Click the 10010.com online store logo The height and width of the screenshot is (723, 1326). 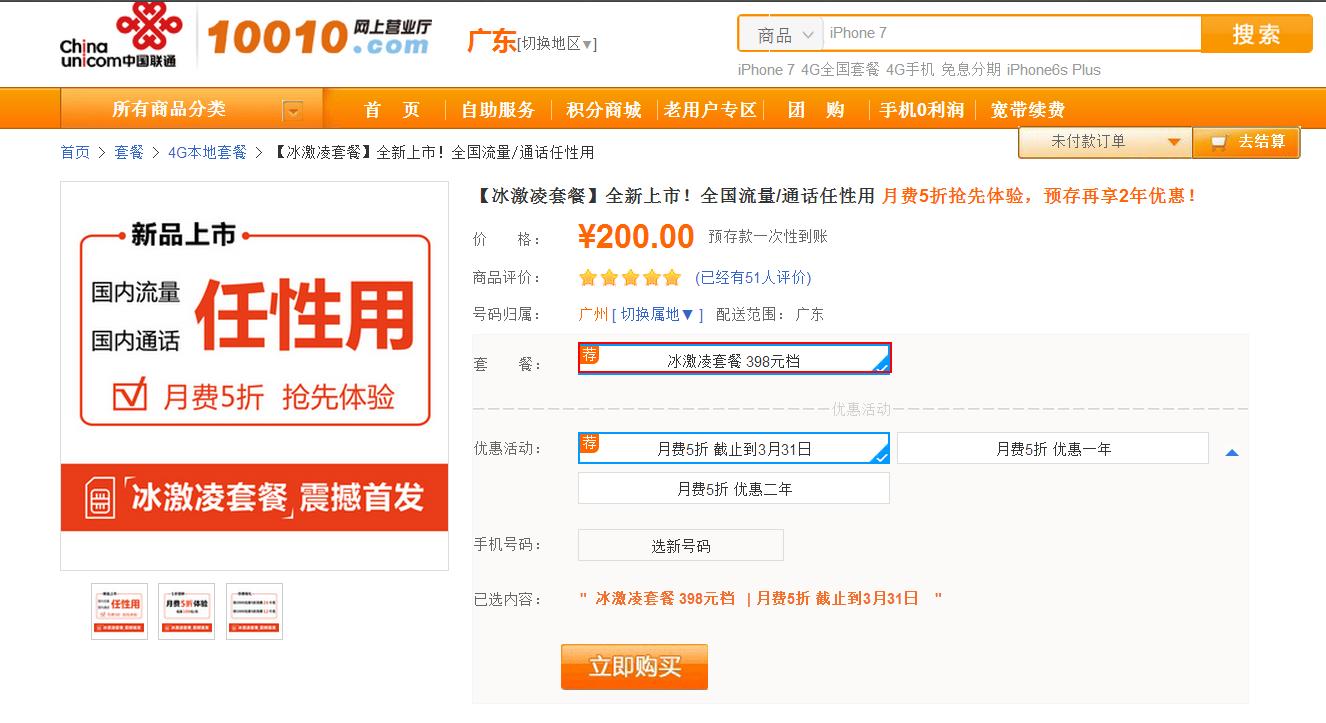[318, 37]
